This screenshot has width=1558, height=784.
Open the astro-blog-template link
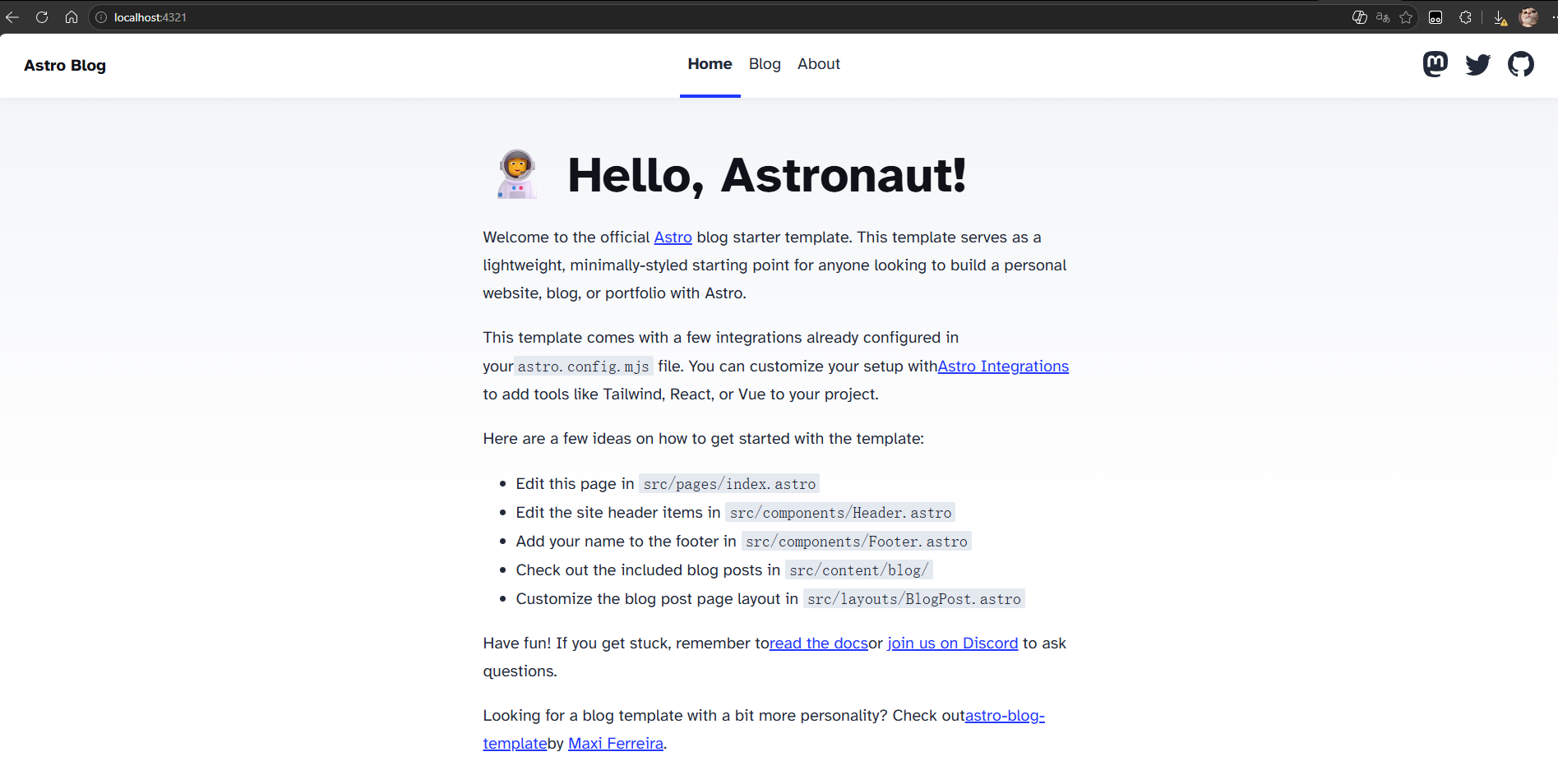pyautogui.click(x=1005, y=716)
